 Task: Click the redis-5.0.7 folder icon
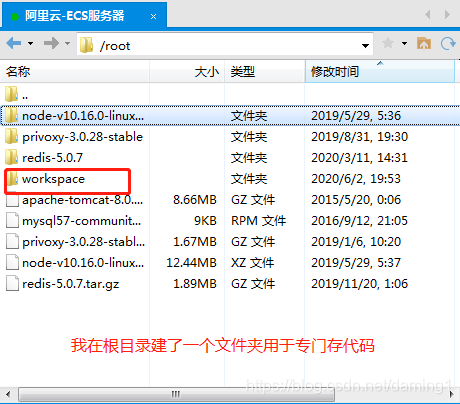(x=12, y=157)
